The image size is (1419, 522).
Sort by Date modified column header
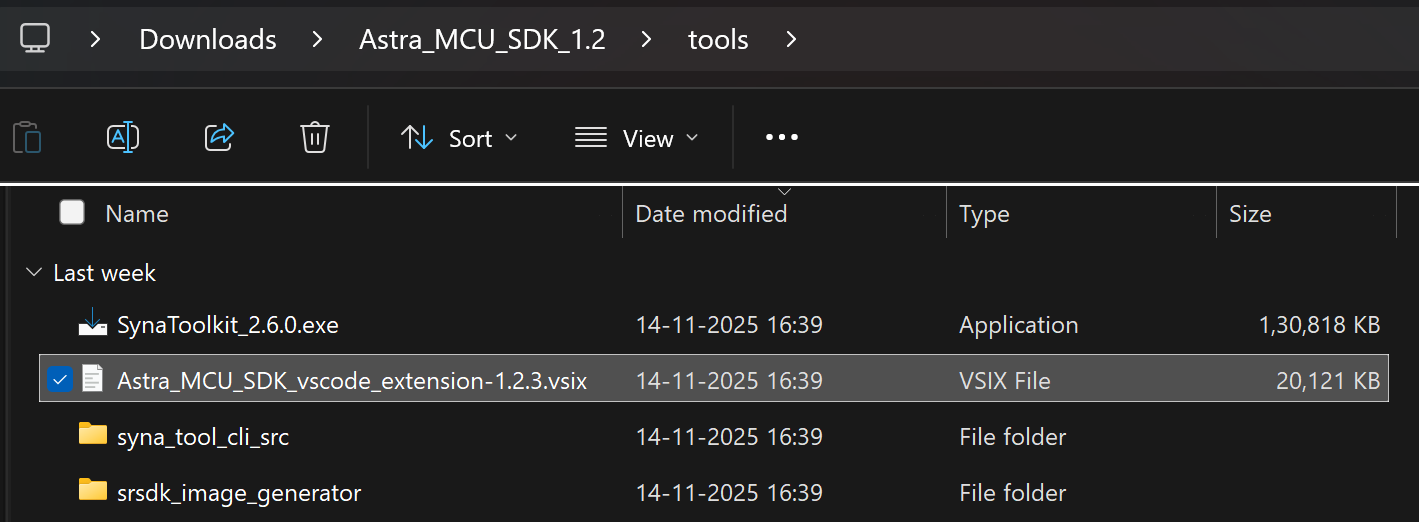click(x=711, y=214)
